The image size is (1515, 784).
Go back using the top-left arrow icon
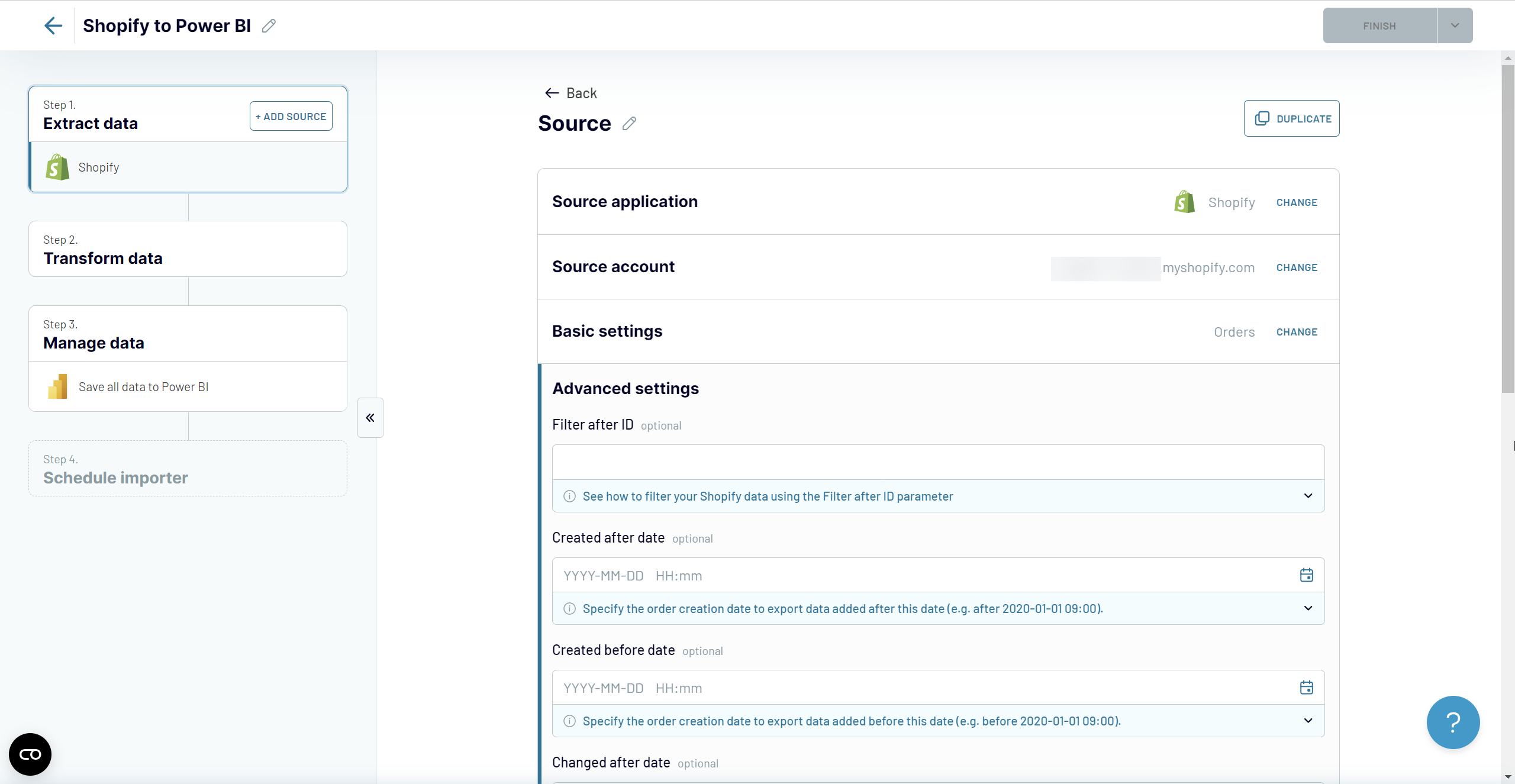(x=53, y=25)
